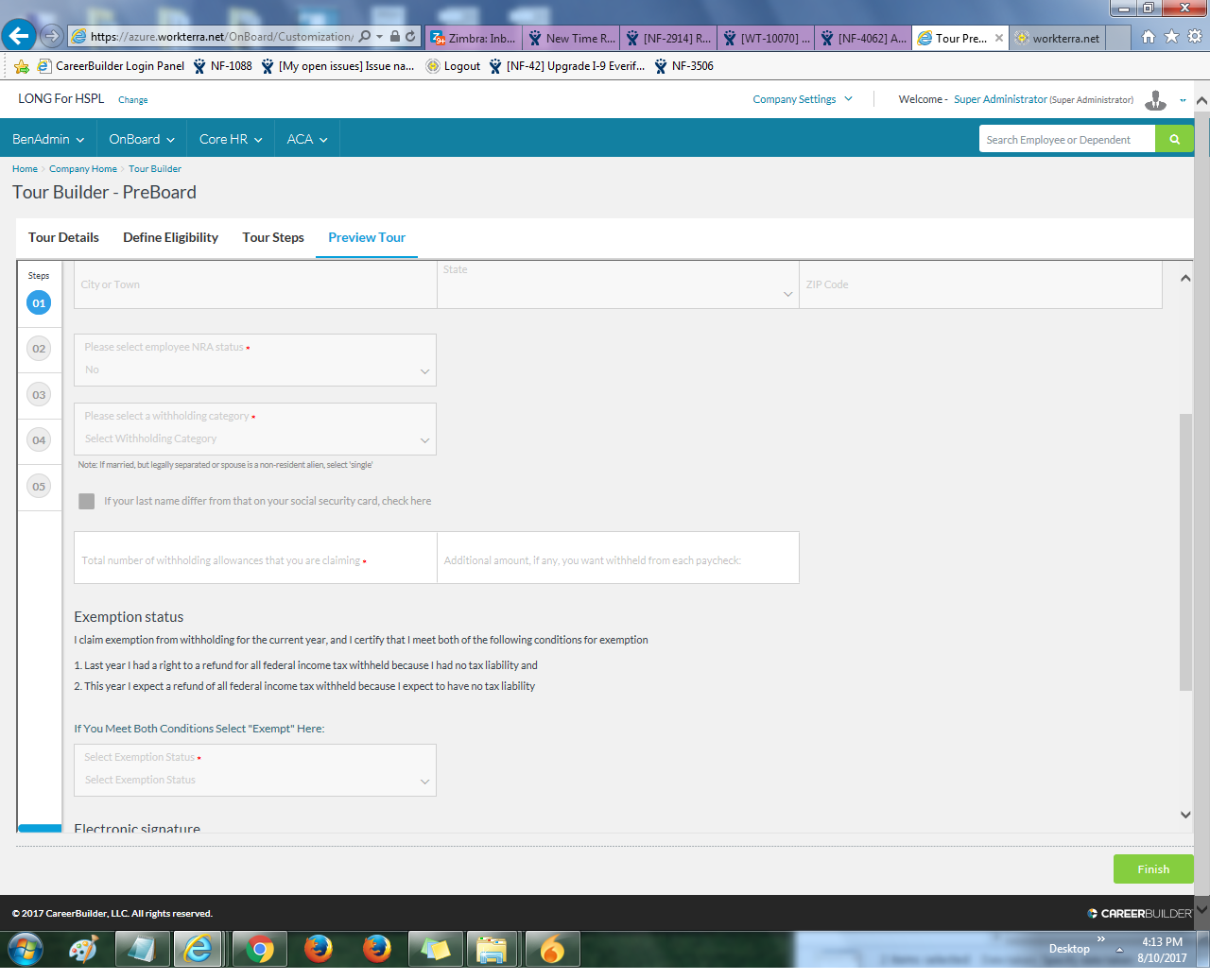Click the Windows Start button
The height and width of the screenshot is (980, 1210).
pyautogui.click(x=26, y=949)
